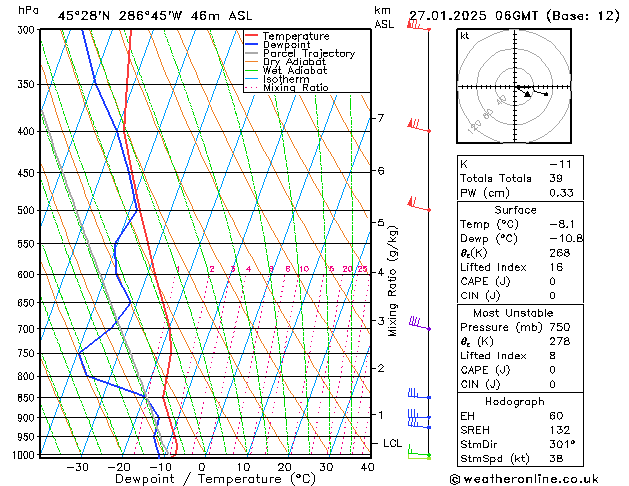Click the green wind barb at 1000 hPa
This screenshot has height=486, width=629.
coord(419,452)
